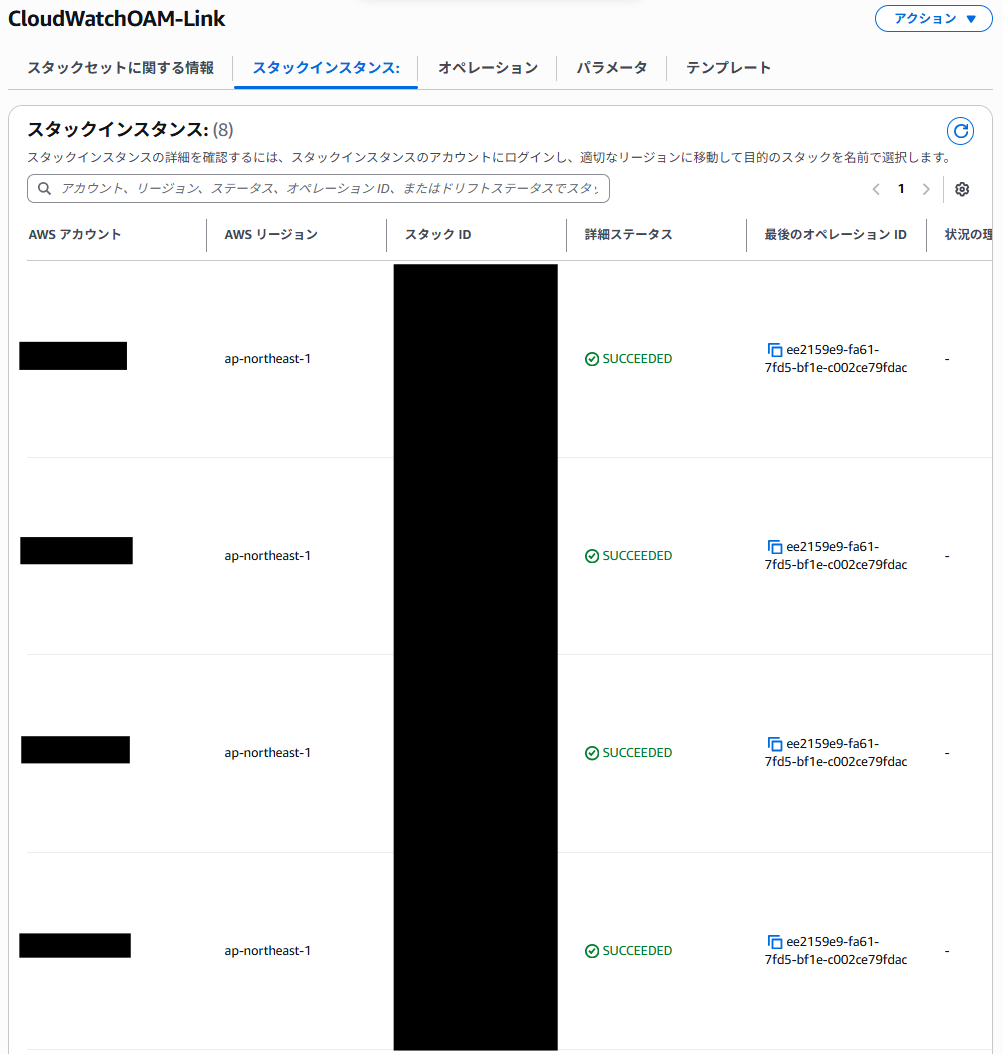The image size is (1003, 1054).
Task: Open the アクション dropdown menu
Action: point(932,18)
